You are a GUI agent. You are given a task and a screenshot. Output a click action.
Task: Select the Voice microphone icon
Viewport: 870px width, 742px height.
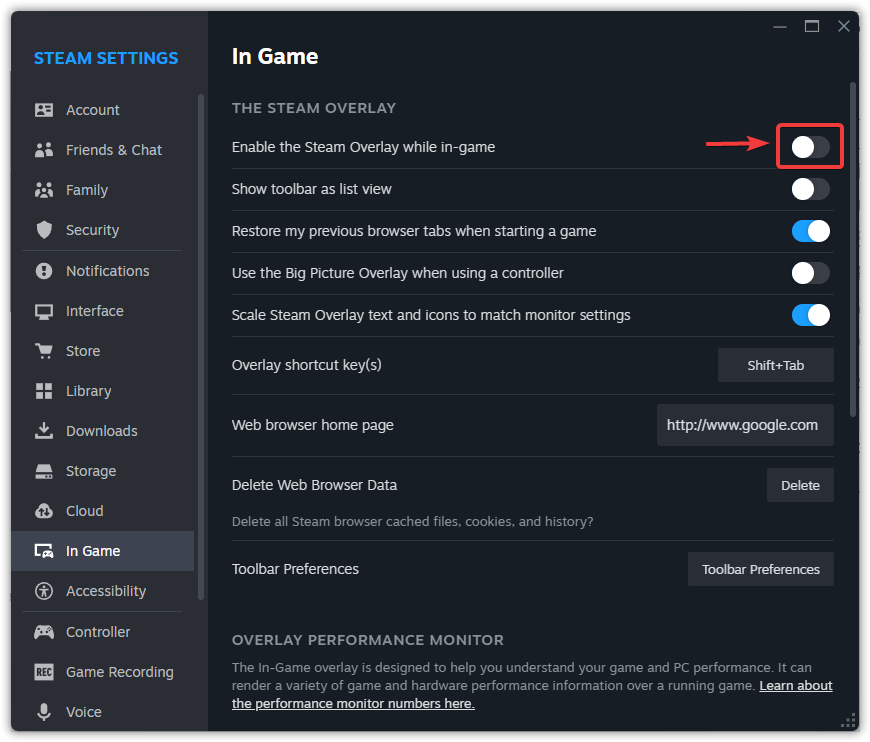click(44, 711)
